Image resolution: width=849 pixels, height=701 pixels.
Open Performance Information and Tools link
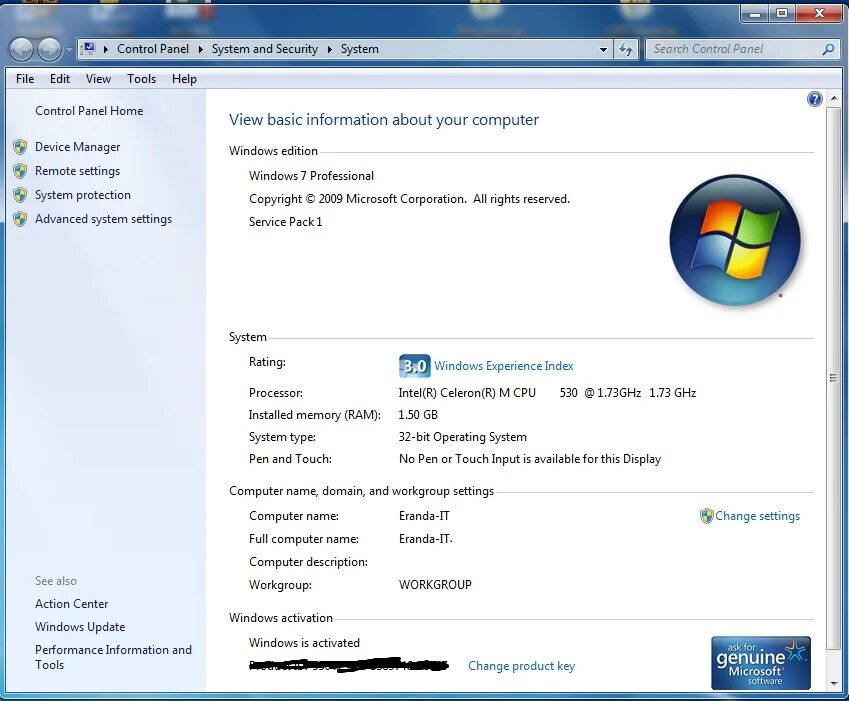pos(113,657)
